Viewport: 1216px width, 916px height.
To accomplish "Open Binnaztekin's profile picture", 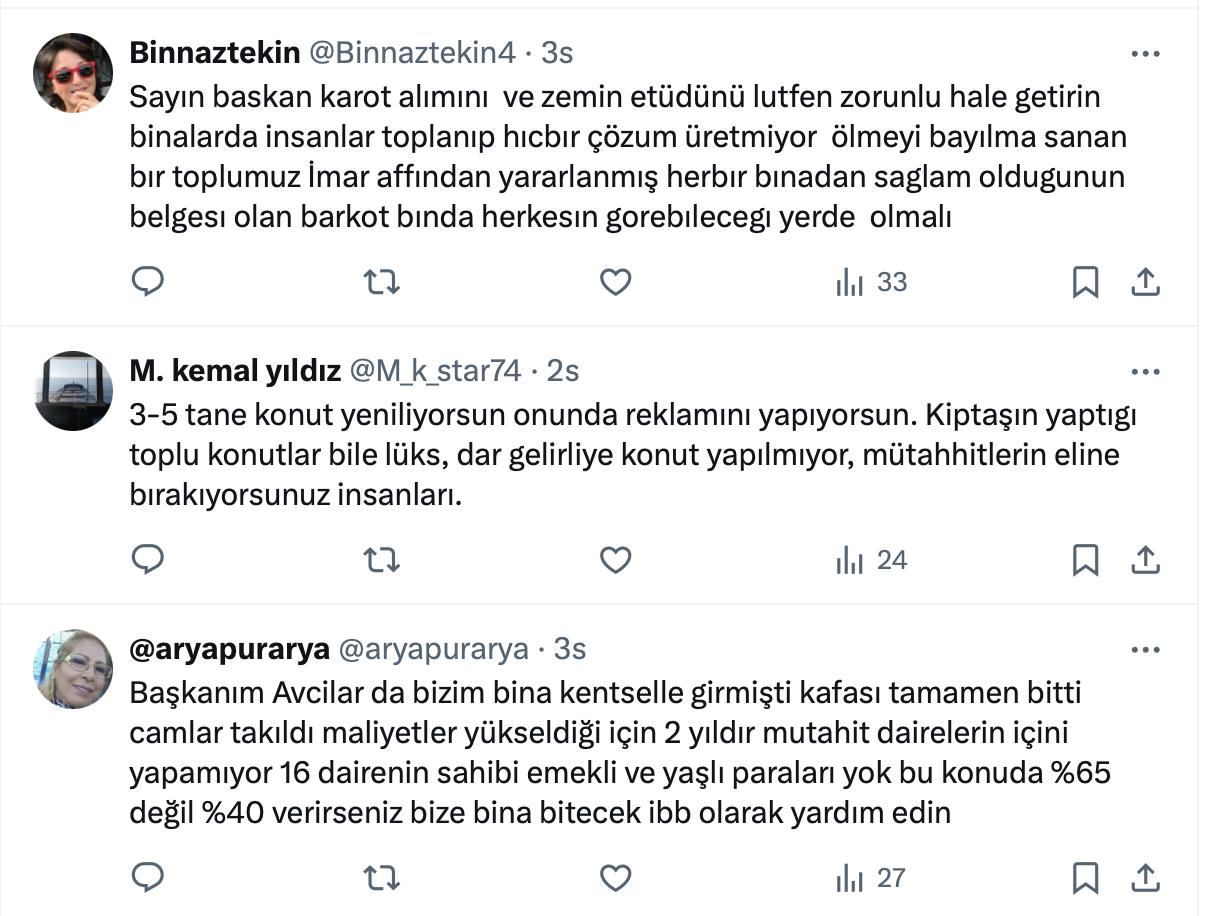I will pos(73,73).
